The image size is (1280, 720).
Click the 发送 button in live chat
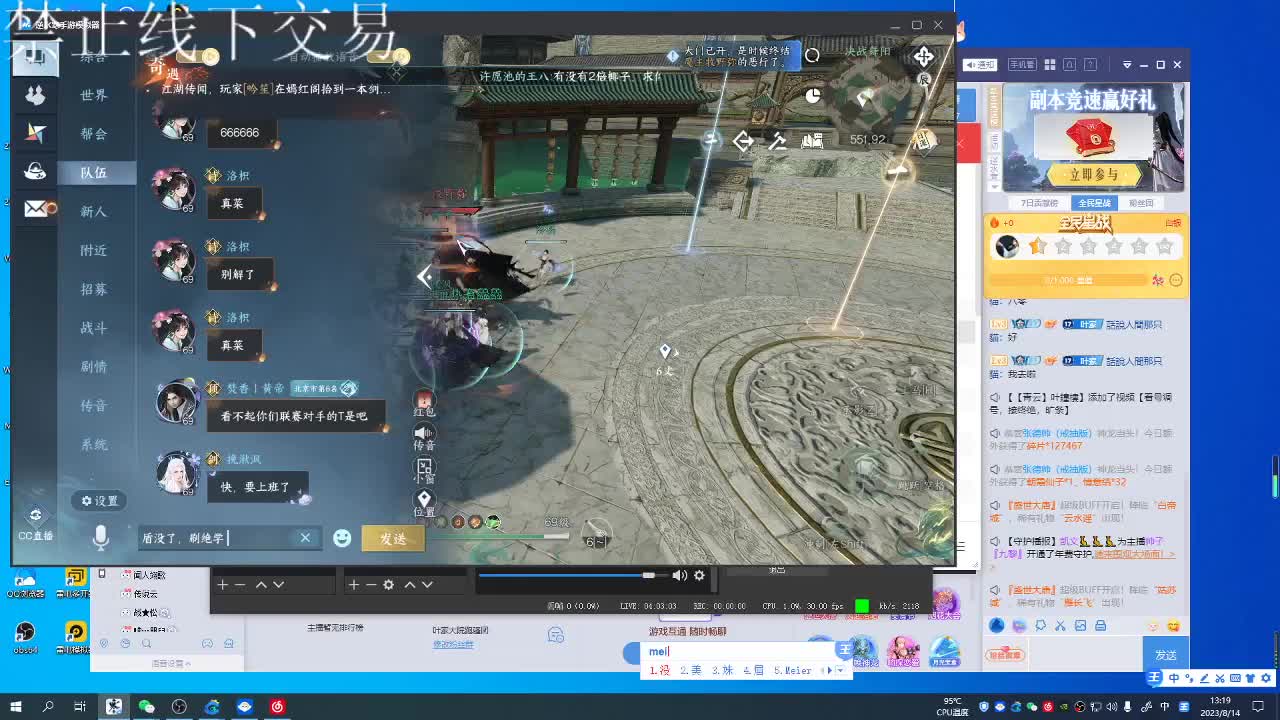click(1166, 655)
